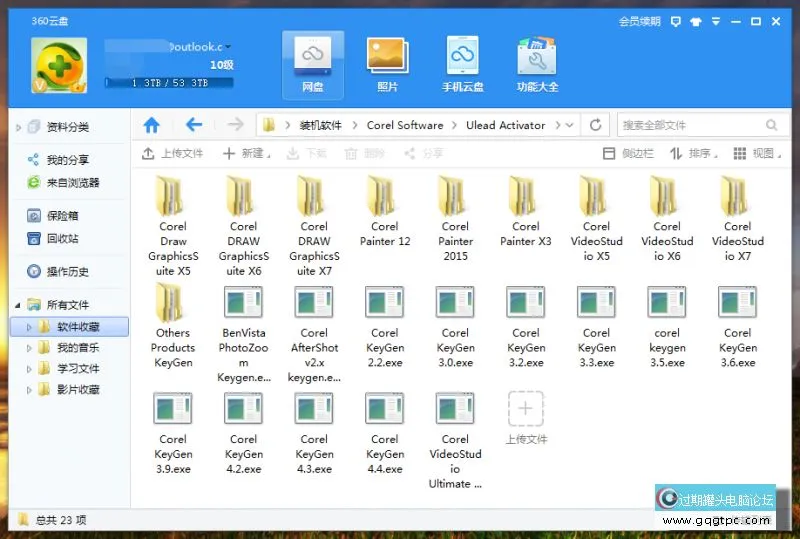Select Corel KeyGen 4.4.exe file
This screenshot has height=539, width=800.
pyautogui.click(x=385, y=433)
